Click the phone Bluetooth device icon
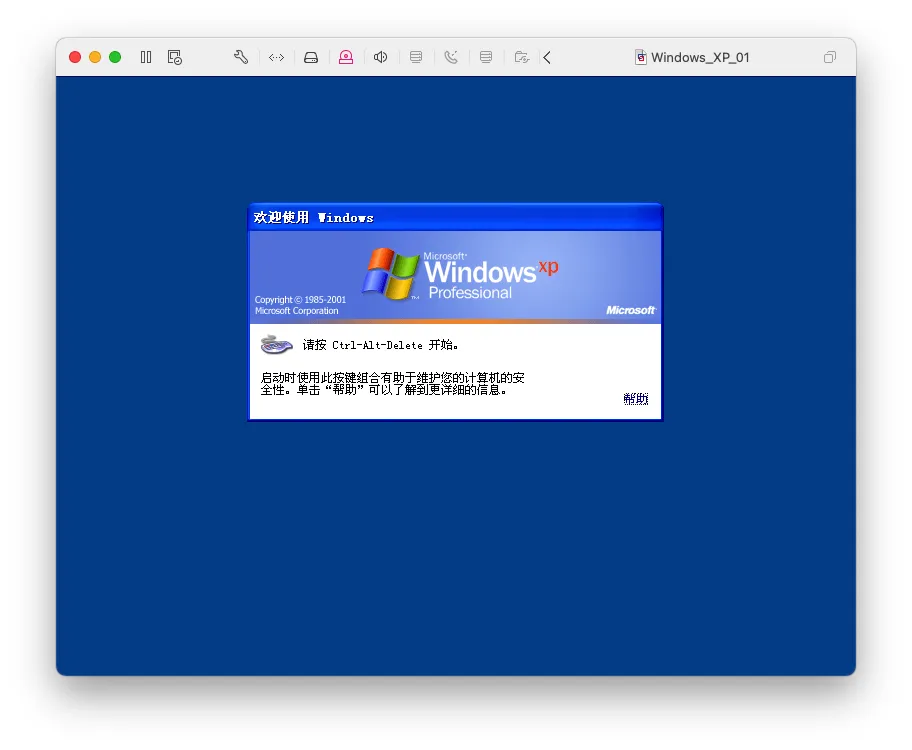The width and height of the screenshot is (912, 750). 451,57
